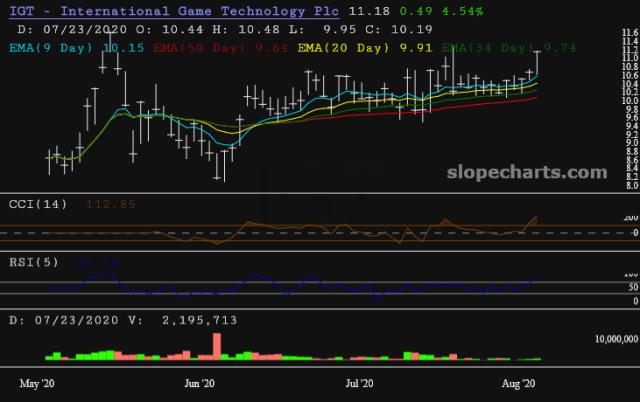The image size is (640, 402).
Task: Click the RSI(5) indicator label
Action: point(34,262)
